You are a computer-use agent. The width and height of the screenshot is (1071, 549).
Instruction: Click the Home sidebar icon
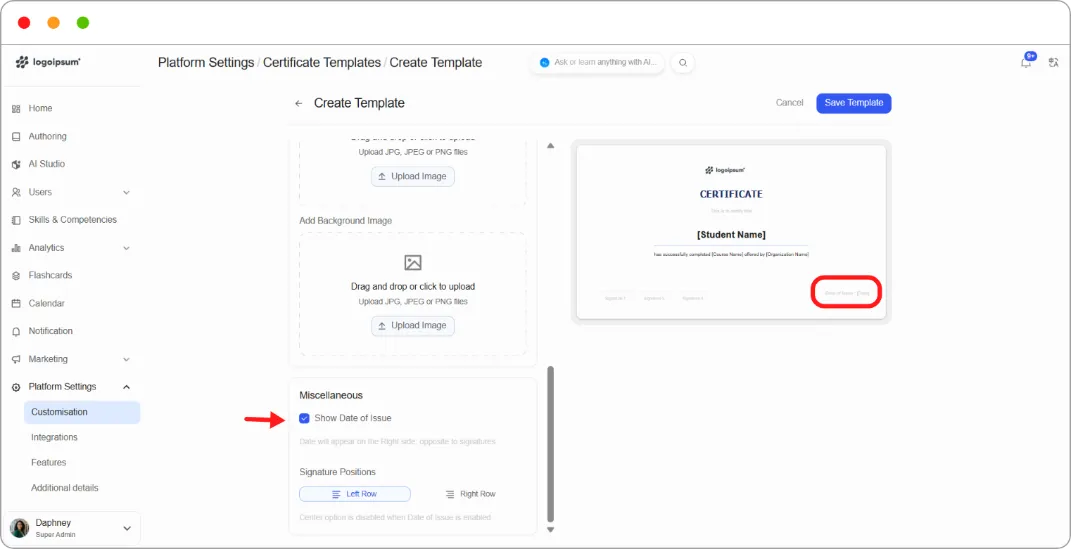pos(16,109)
